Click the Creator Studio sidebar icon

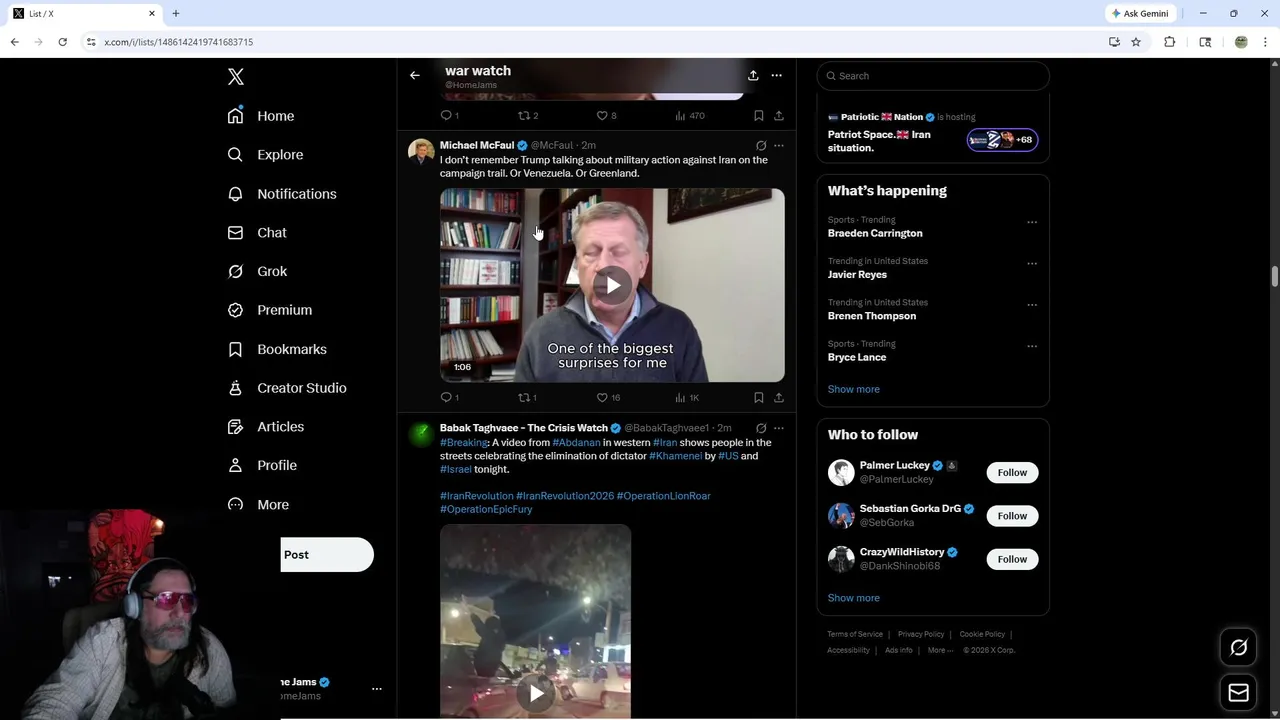pos(236,388)
